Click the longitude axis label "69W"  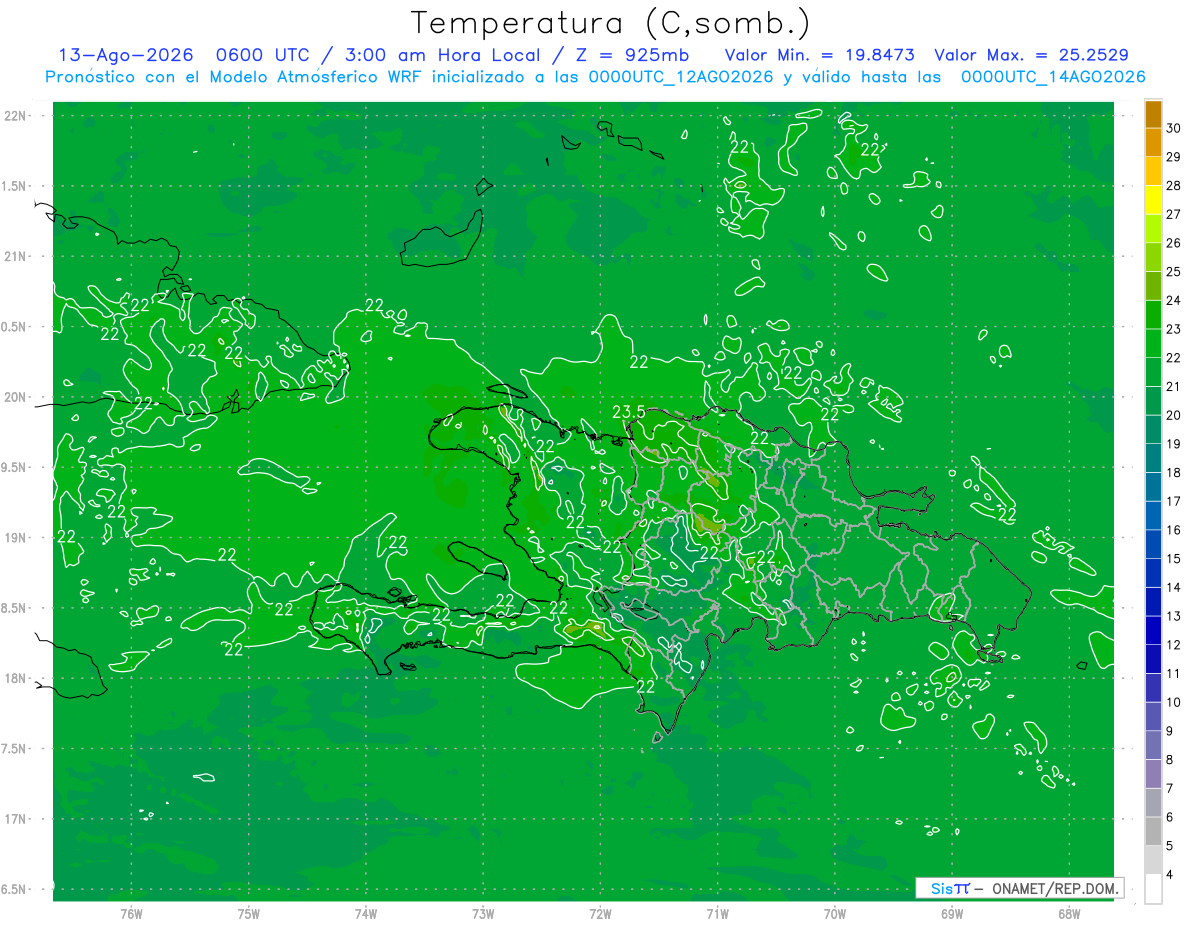click(x=952, y=913)
